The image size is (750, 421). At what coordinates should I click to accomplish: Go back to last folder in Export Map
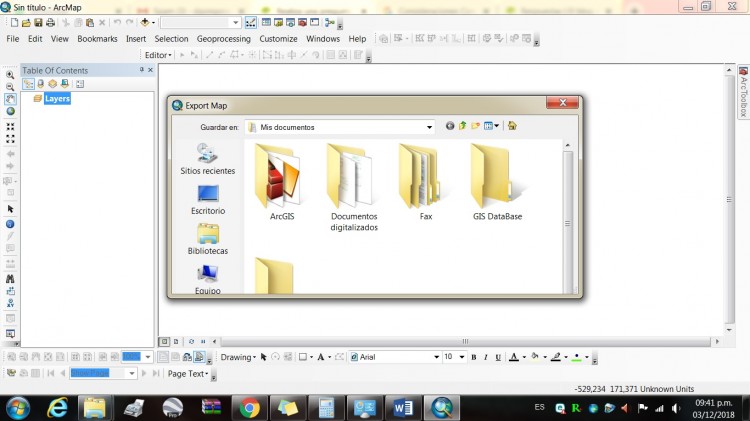point(450,126)
